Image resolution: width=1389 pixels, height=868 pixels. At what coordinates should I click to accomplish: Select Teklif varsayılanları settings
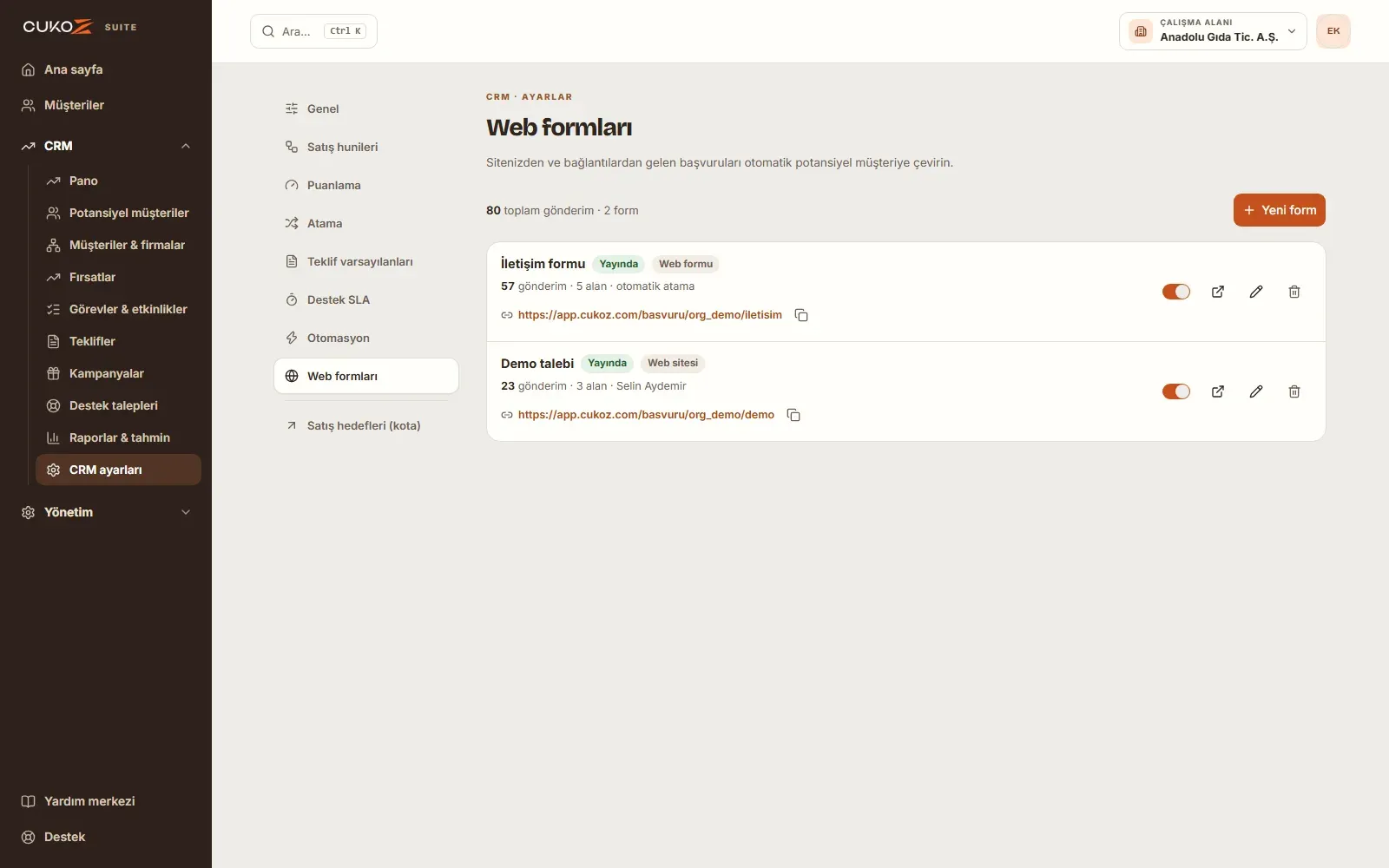click(366, 261)
